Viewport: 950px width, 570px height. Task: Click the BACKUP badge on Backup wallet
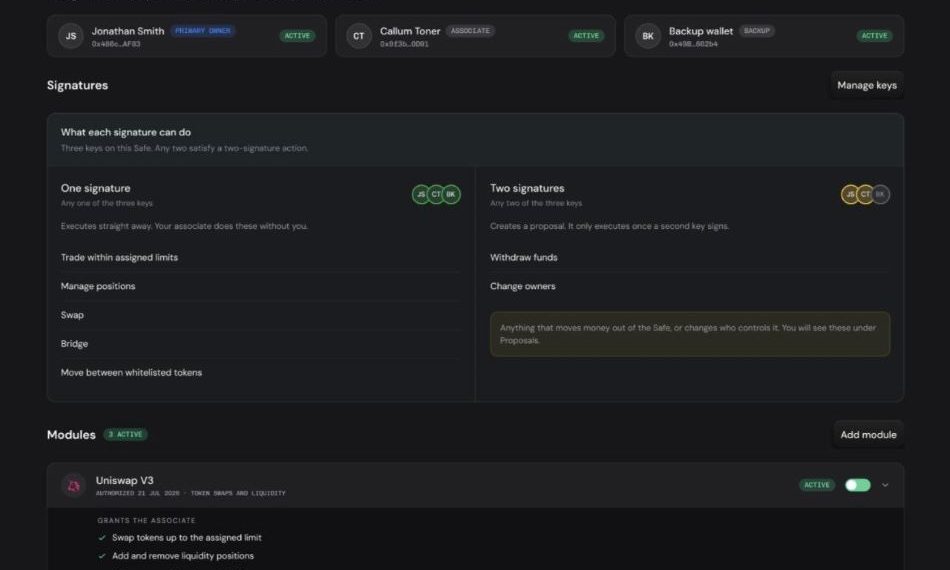756,31
